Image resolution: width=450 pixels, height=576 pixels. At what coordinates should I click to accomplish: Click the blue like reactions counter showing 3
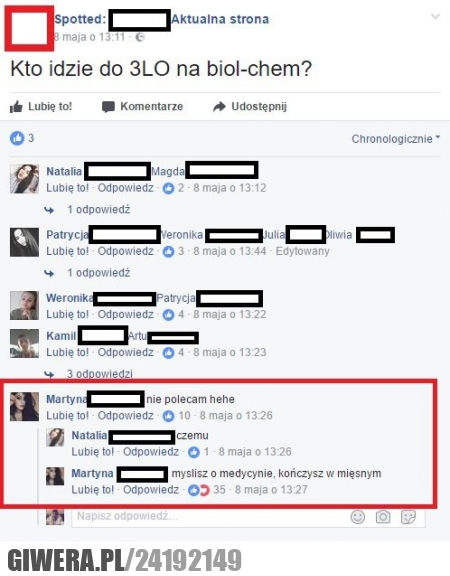22,138
